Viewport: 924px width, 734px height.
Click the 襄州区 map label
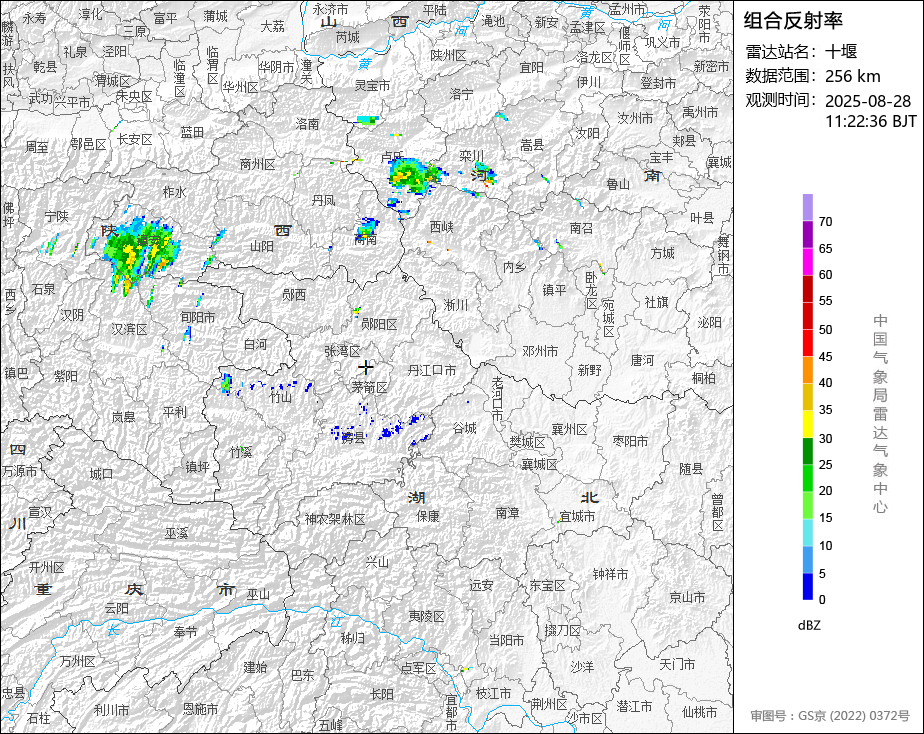click(569, 429)
